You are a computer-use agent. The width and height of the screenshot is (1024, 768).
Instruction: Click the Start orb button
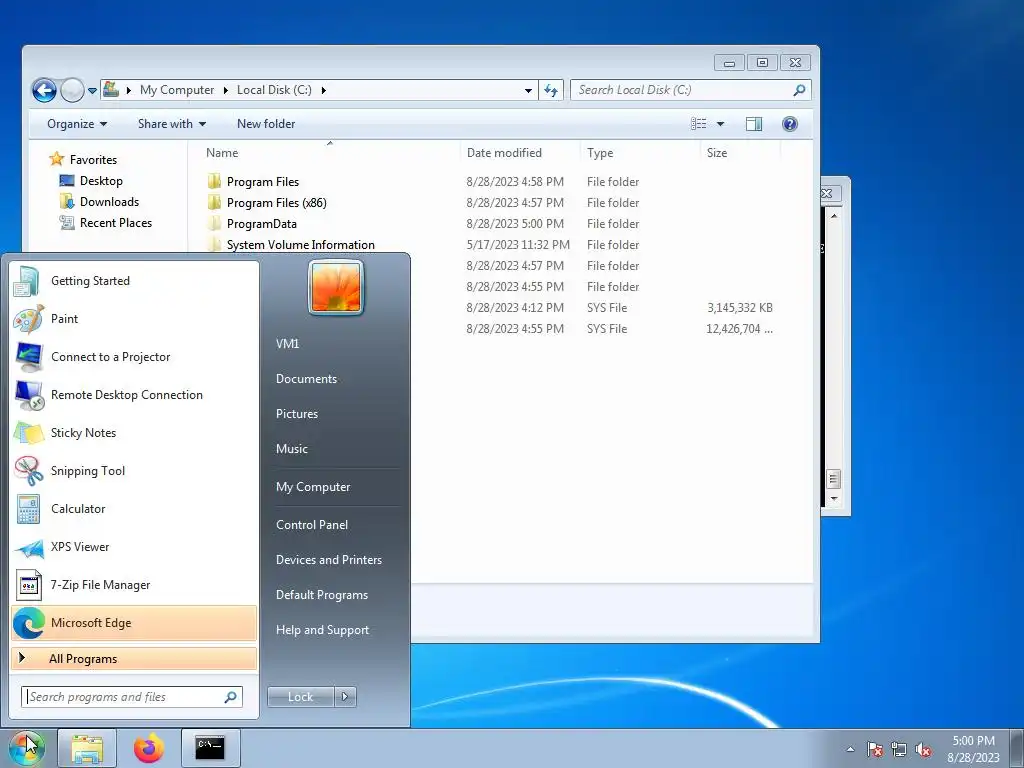[x=26, y=748]
